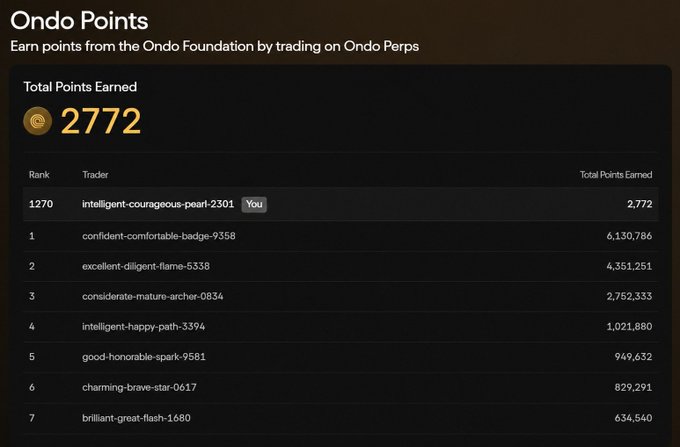Click the points value 6,130,786
Screen dimensions: 680x447
(x=629, y=236)
